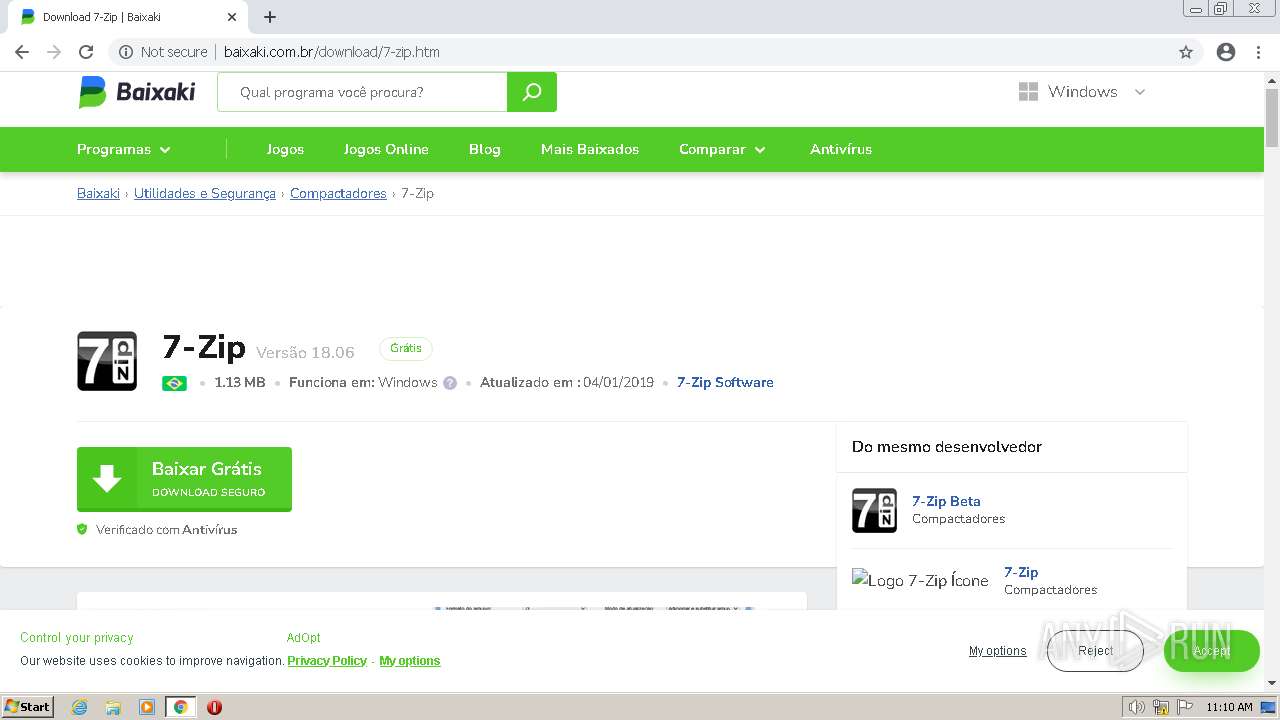The width and height of the screenshot is (1280, 720).
Task: Open the media player taskbar icon
Action: point(147,707)
